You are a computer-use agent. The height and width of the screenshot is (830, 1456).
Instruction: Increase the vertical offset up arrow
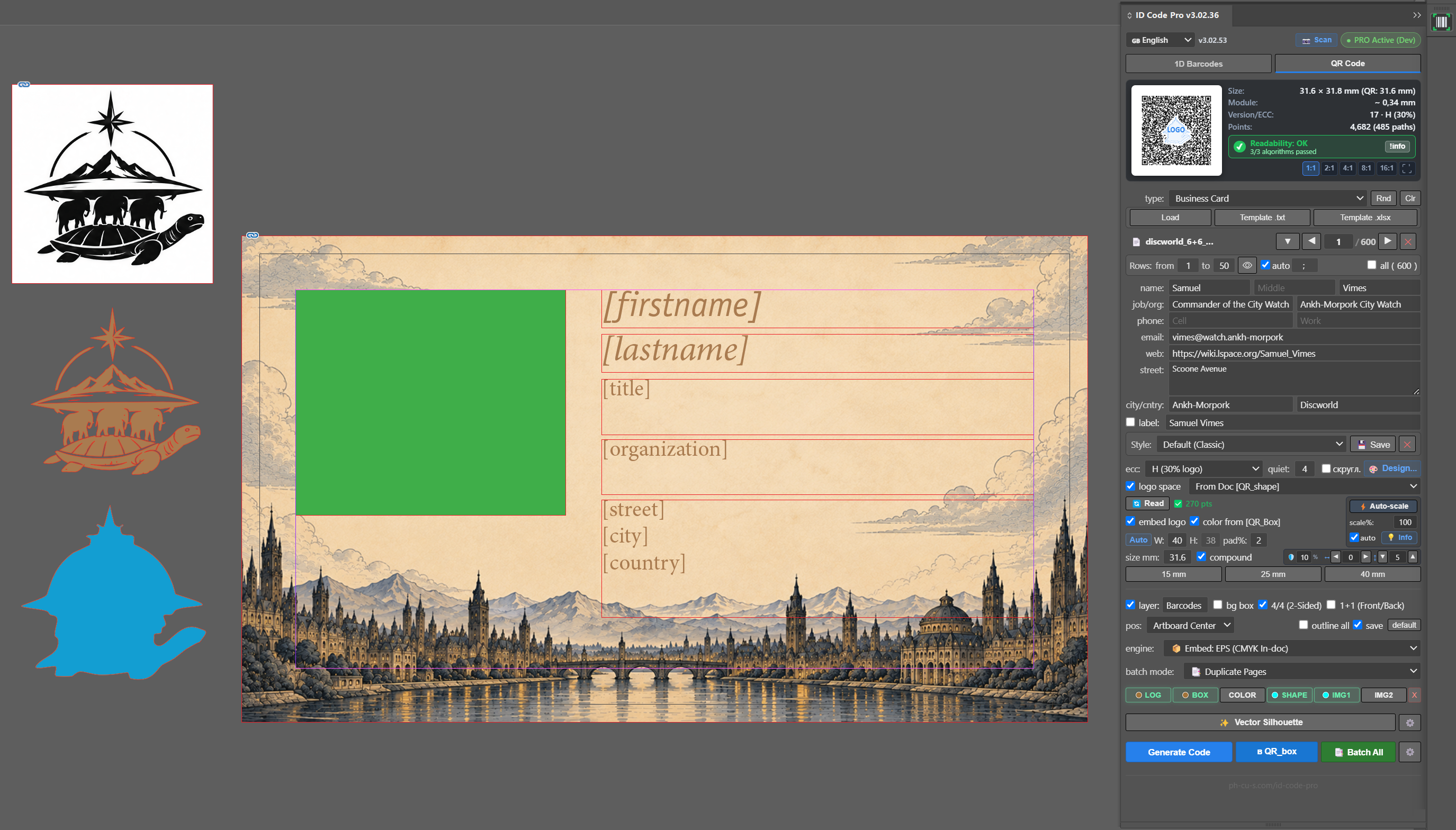point(1413,557)
